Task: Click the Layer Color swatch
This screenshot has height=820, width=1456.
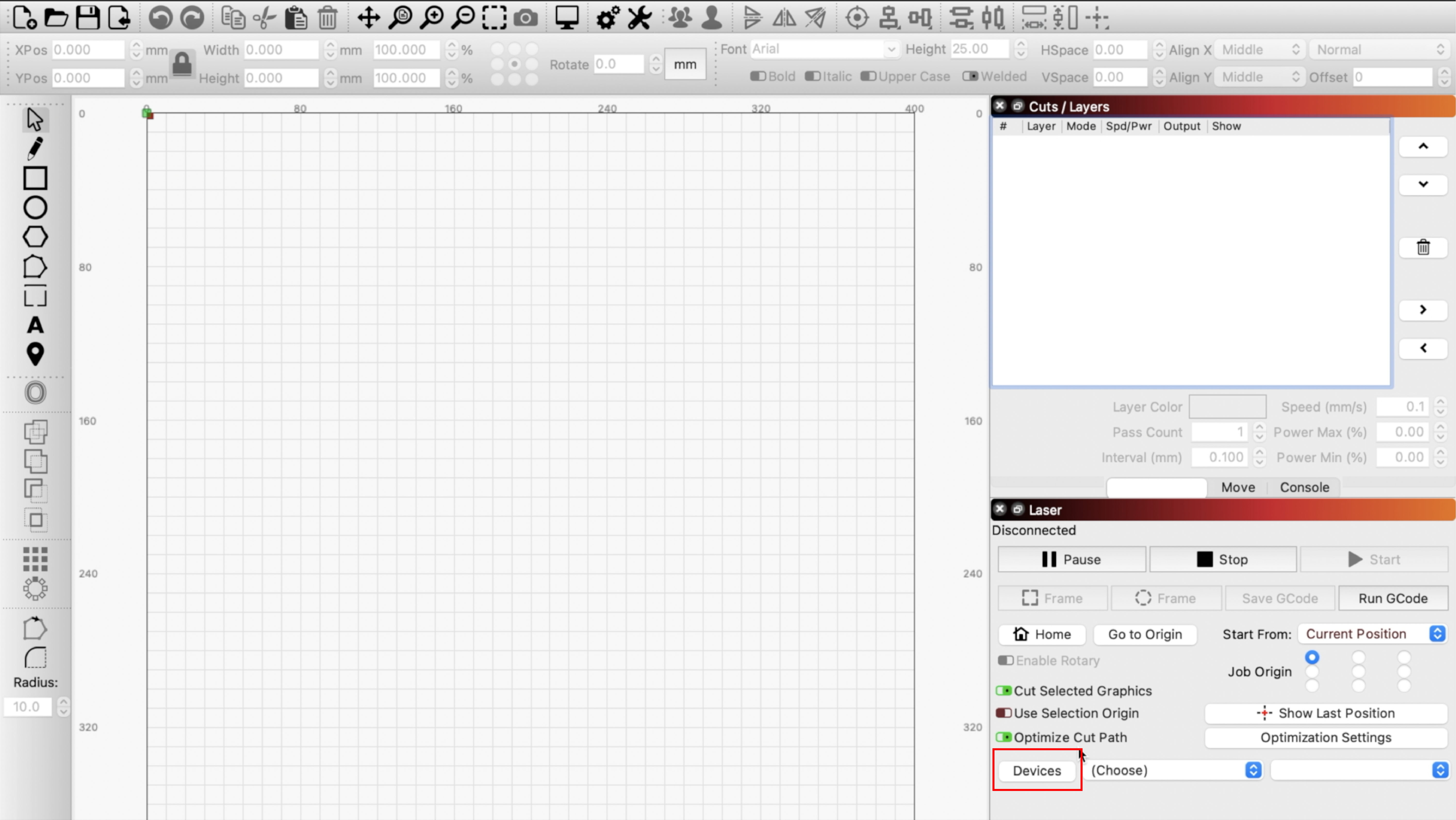Action: pos(1227,406)
